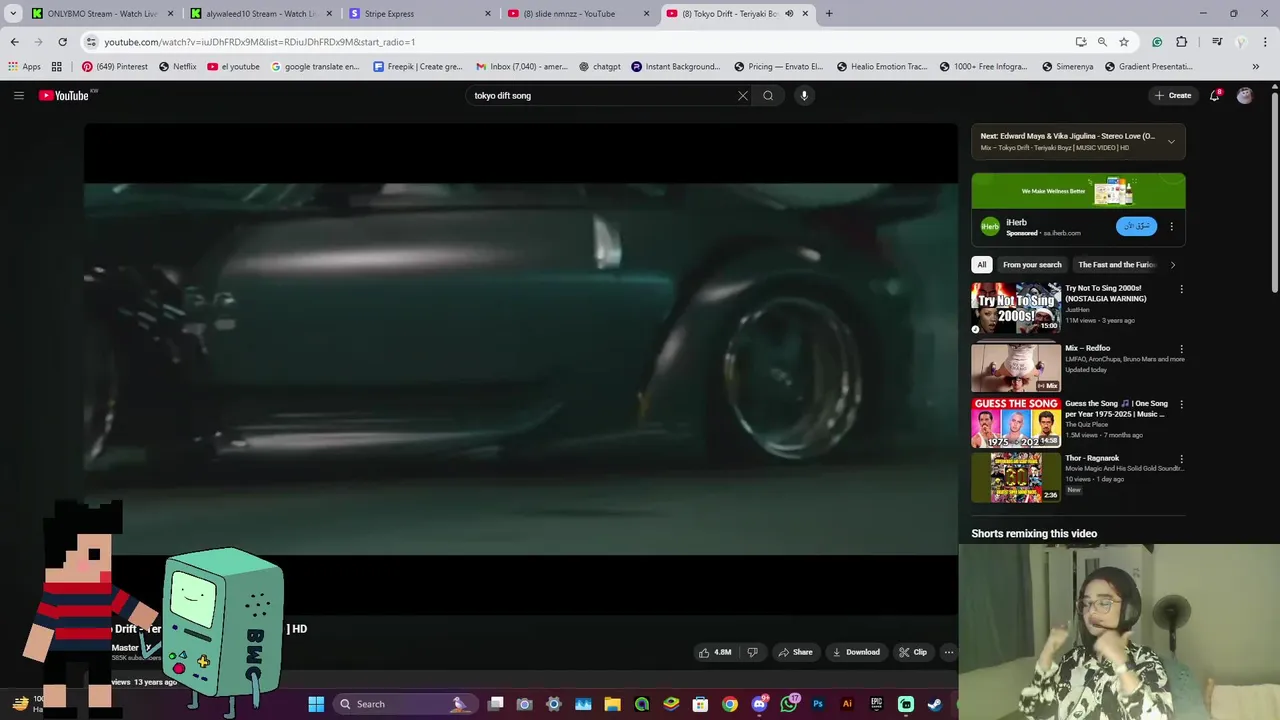This screenshot has height=720, width=1280.
Task: Open Steam from the taskbar
Action: pos(934,704)
